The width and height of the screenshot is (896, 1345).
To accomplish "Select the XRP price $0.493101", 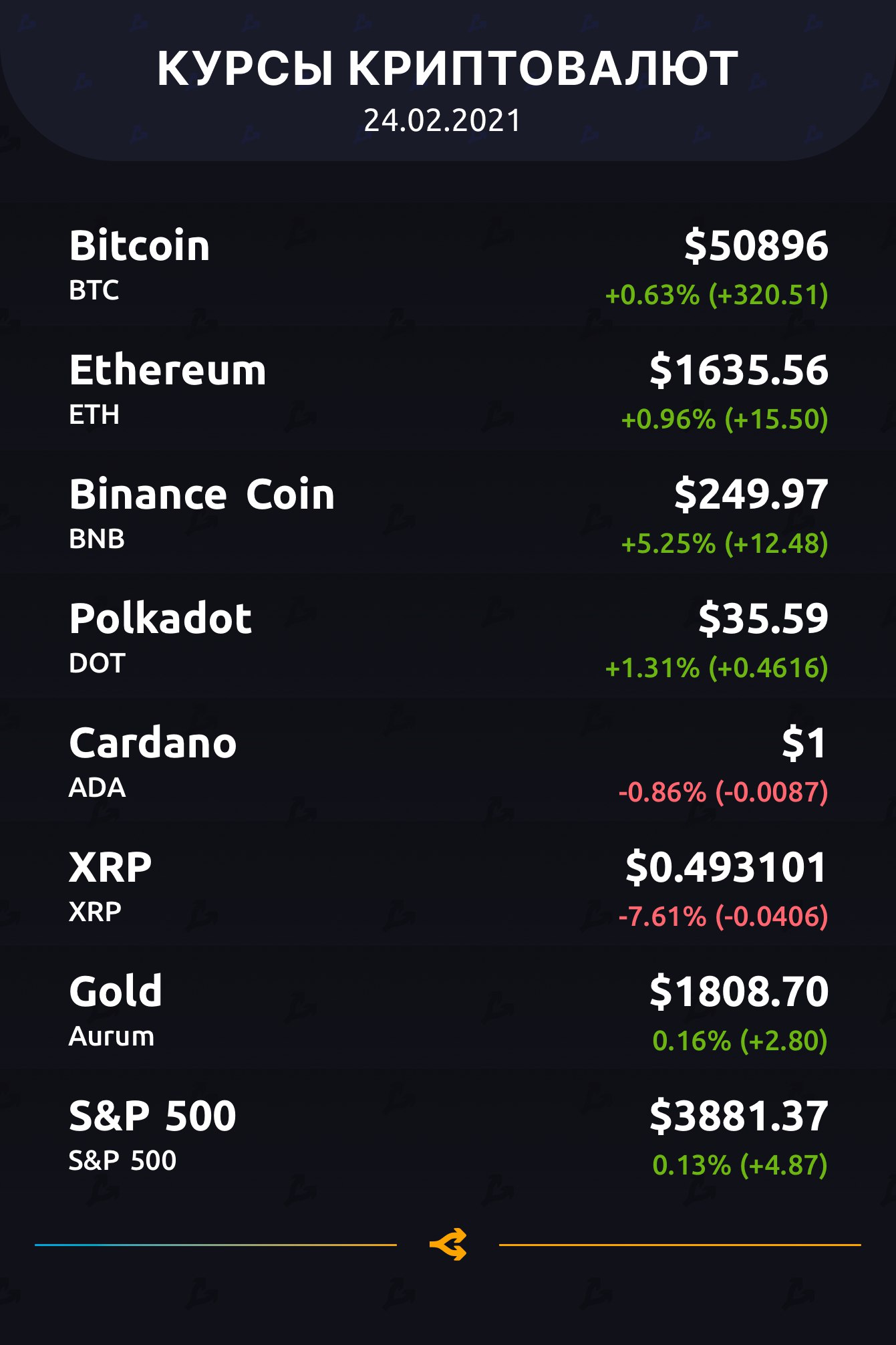I will pyautogui.click(x=726, y=867).
